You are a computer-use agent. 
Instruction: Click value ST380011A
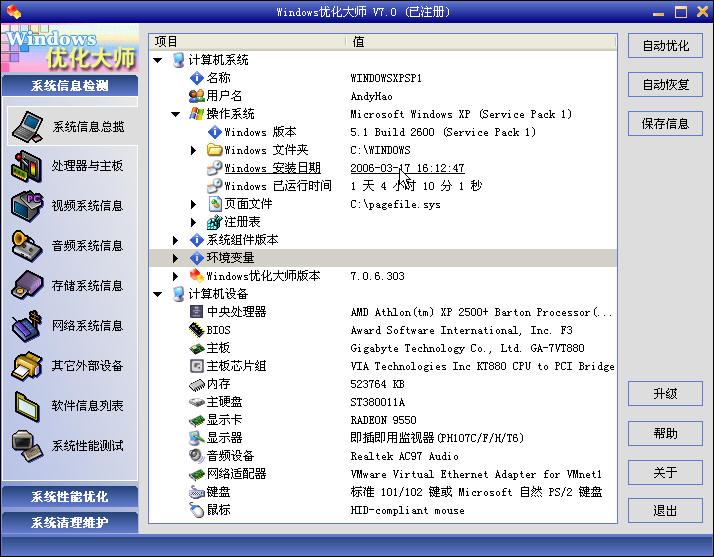(x=377, y=402)
